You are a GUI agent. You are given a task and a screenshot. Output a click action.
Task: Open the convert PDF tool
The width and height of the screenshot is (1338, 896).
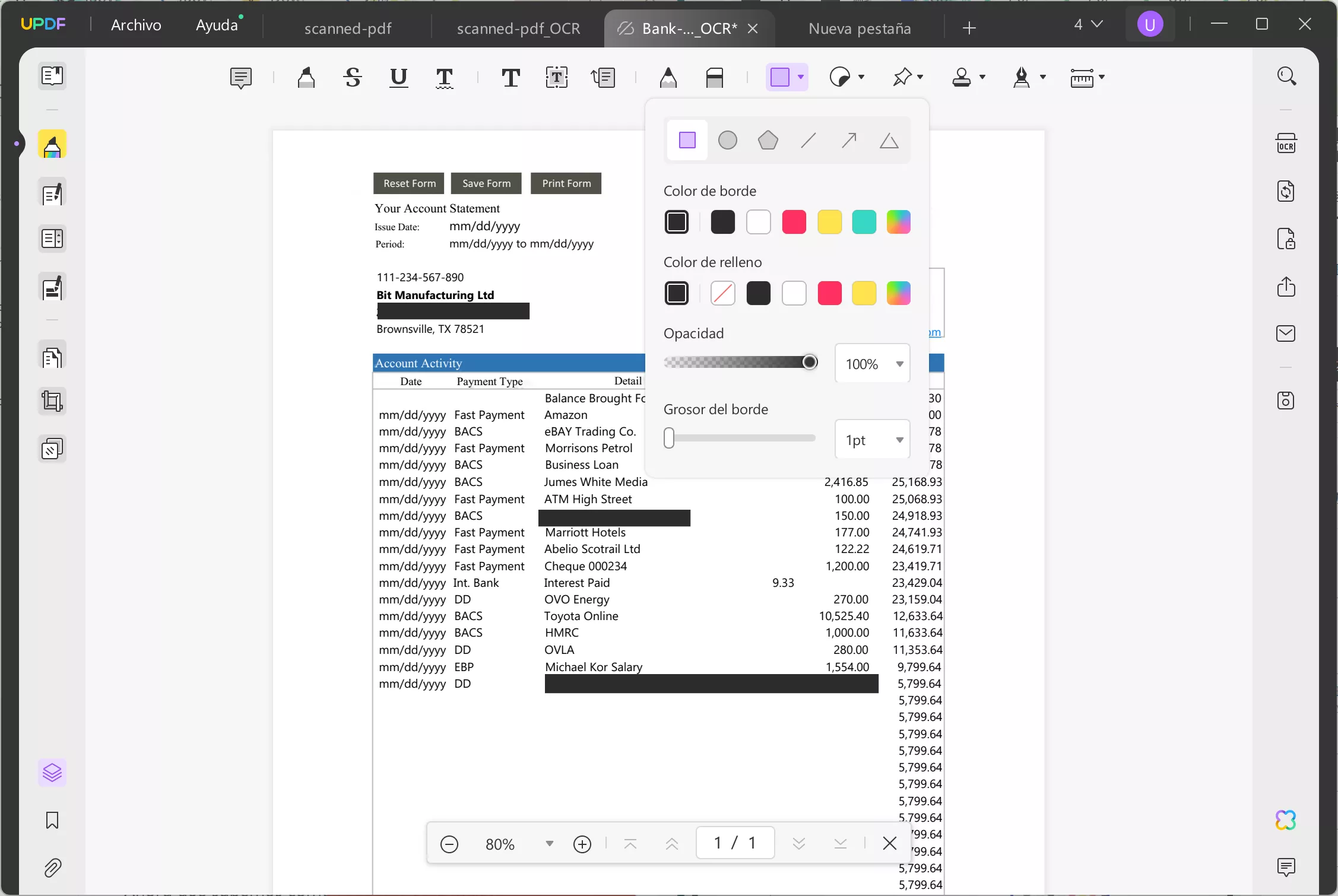click(1286, 191)
